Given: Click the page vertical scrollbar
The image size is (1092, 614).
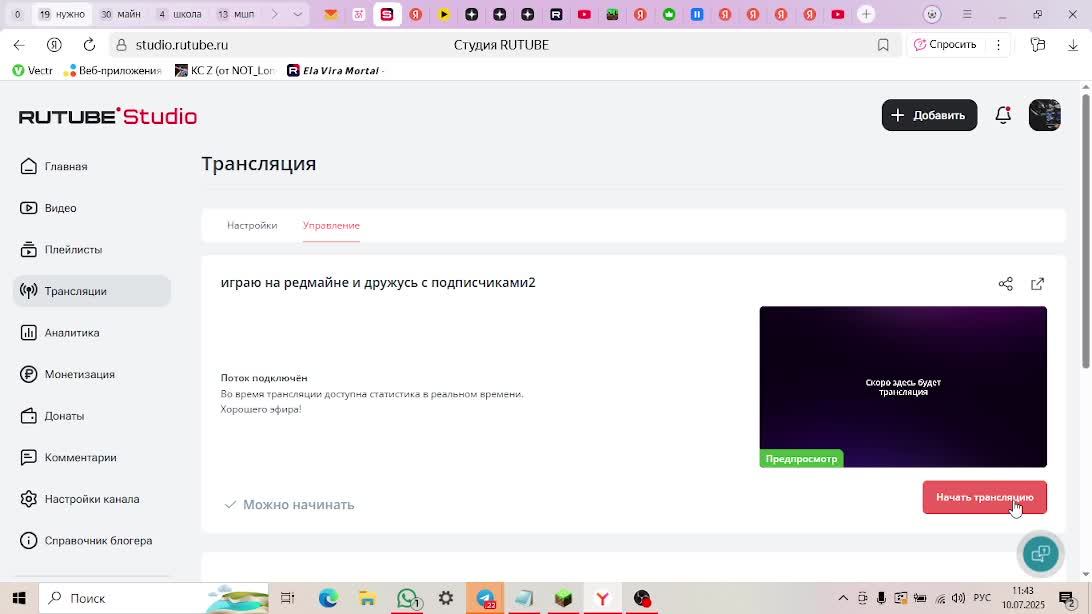Looking at the screenshot, I should click(x=1086, y=230).
